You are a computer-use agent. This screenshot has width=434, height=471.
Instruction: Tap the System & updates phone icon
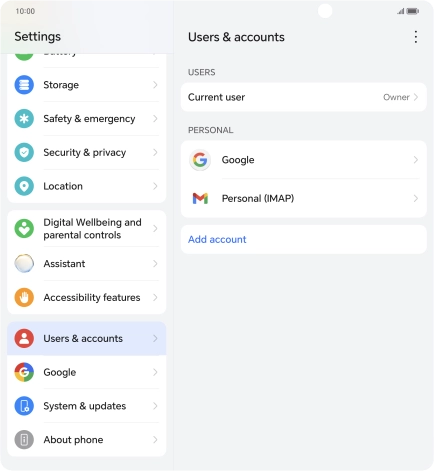click(24, 406)
